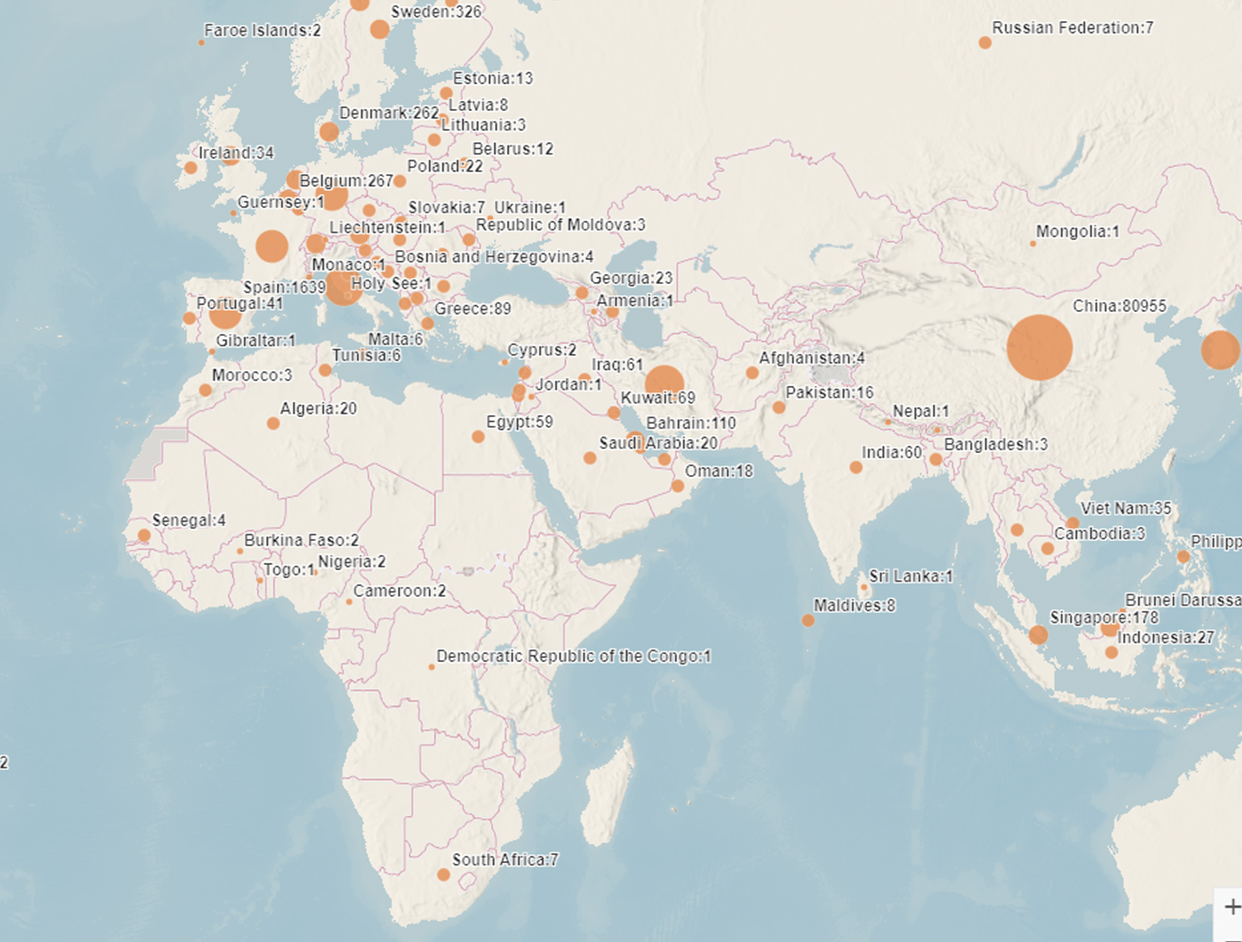The image size is (1242, 942).
Task: Click the zoom in plus button
Action: click(x=1231, y=905)
